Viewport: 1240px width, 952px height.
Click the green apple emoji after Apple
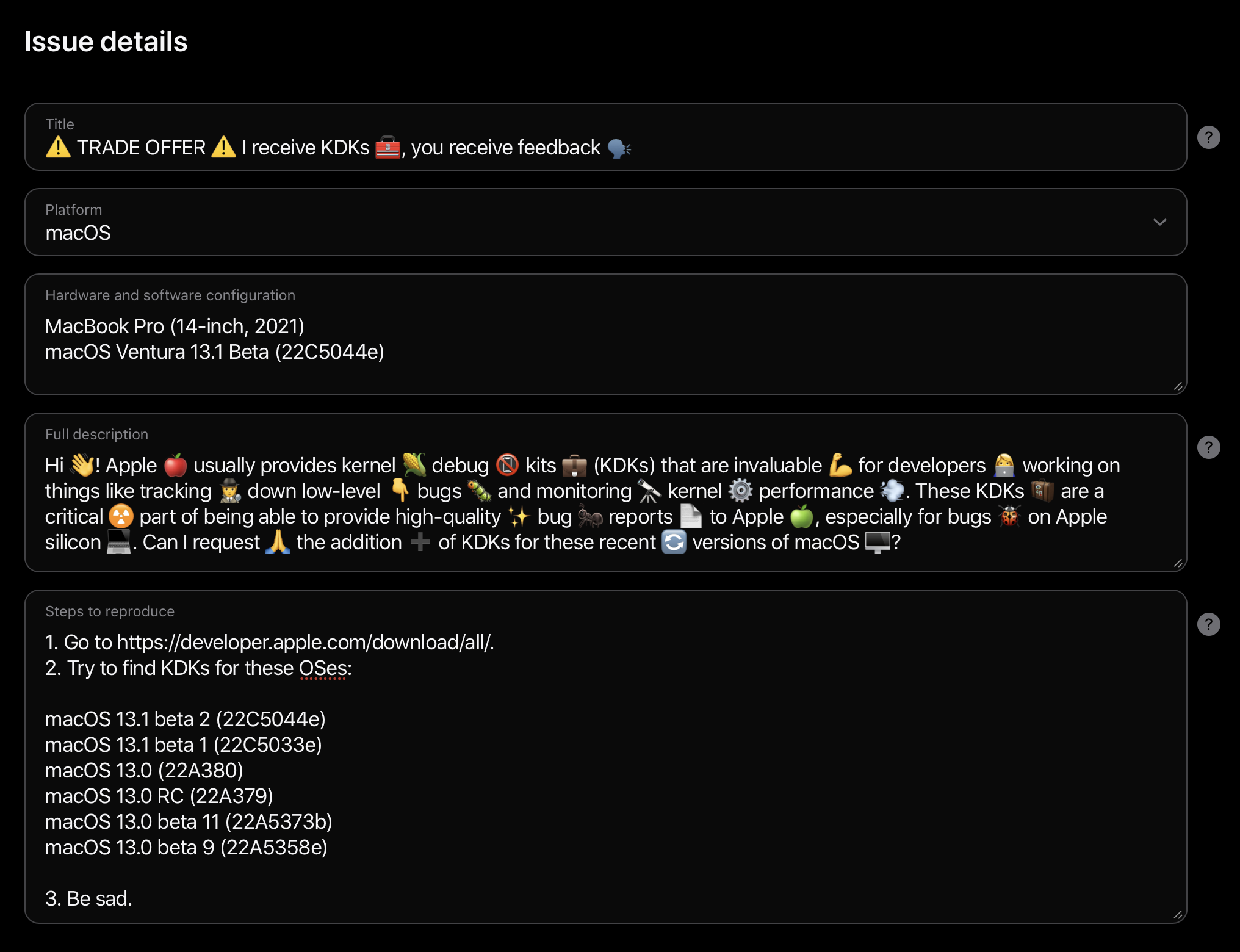pos(802,516)
